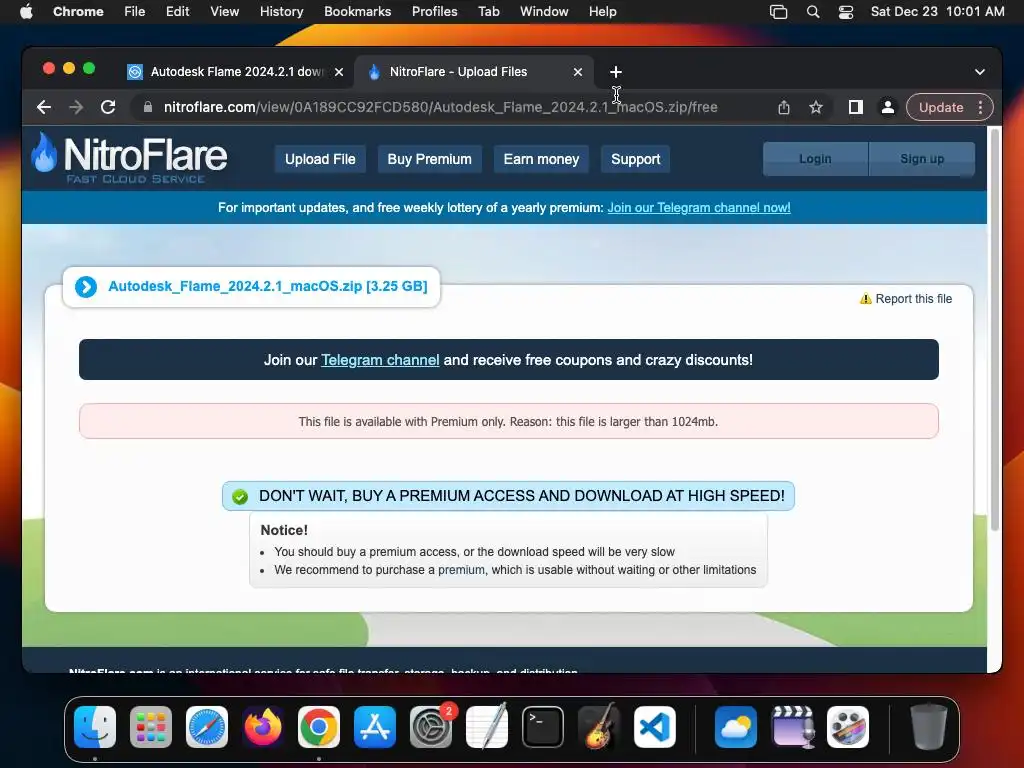Open TextEdit from the Dock
Screen dimensions: 1024x768
[487, 727]
